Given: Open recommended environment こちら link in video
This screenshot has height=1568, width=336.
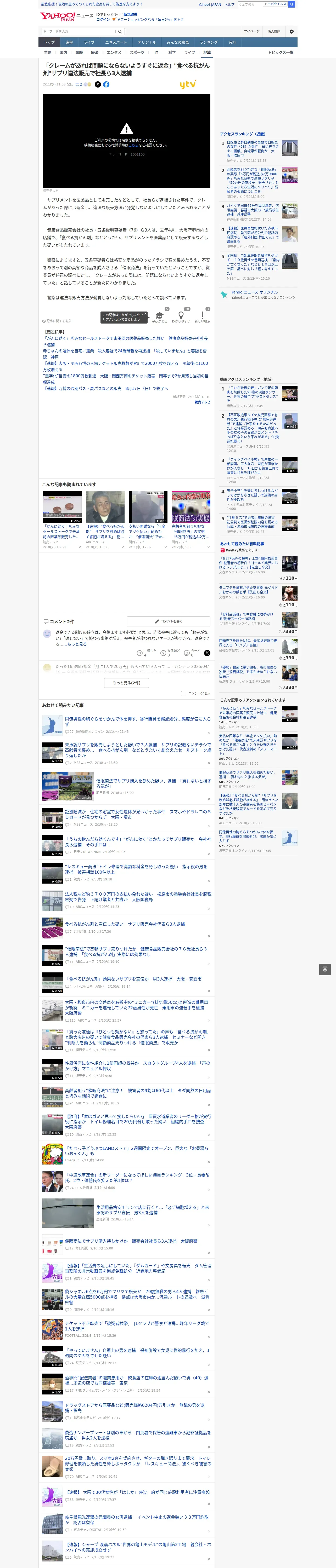Looking at the screenshot, I should point(133,146).
